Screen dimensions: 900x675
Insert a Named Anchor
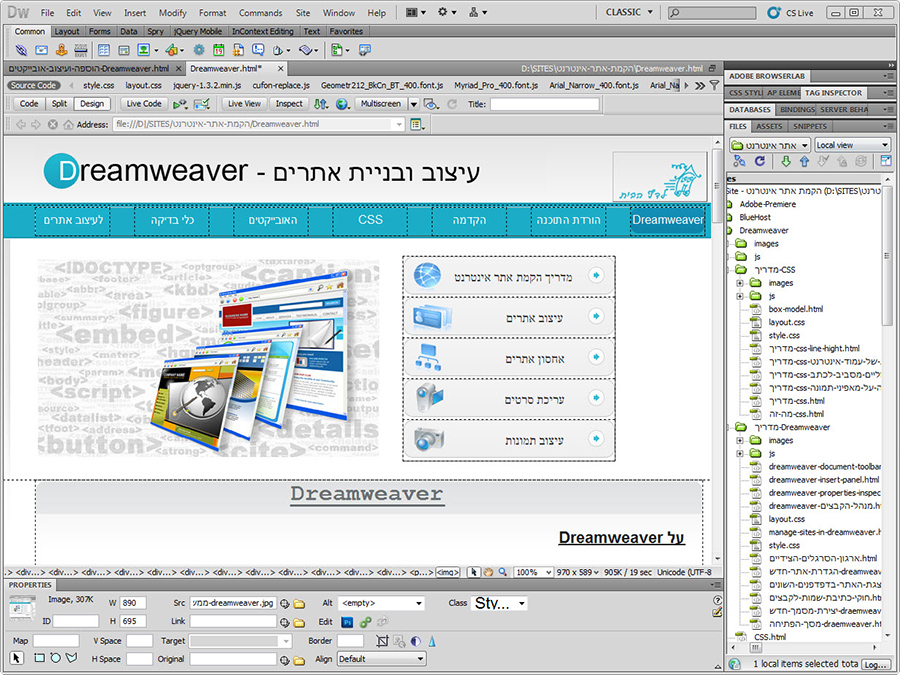61,51
